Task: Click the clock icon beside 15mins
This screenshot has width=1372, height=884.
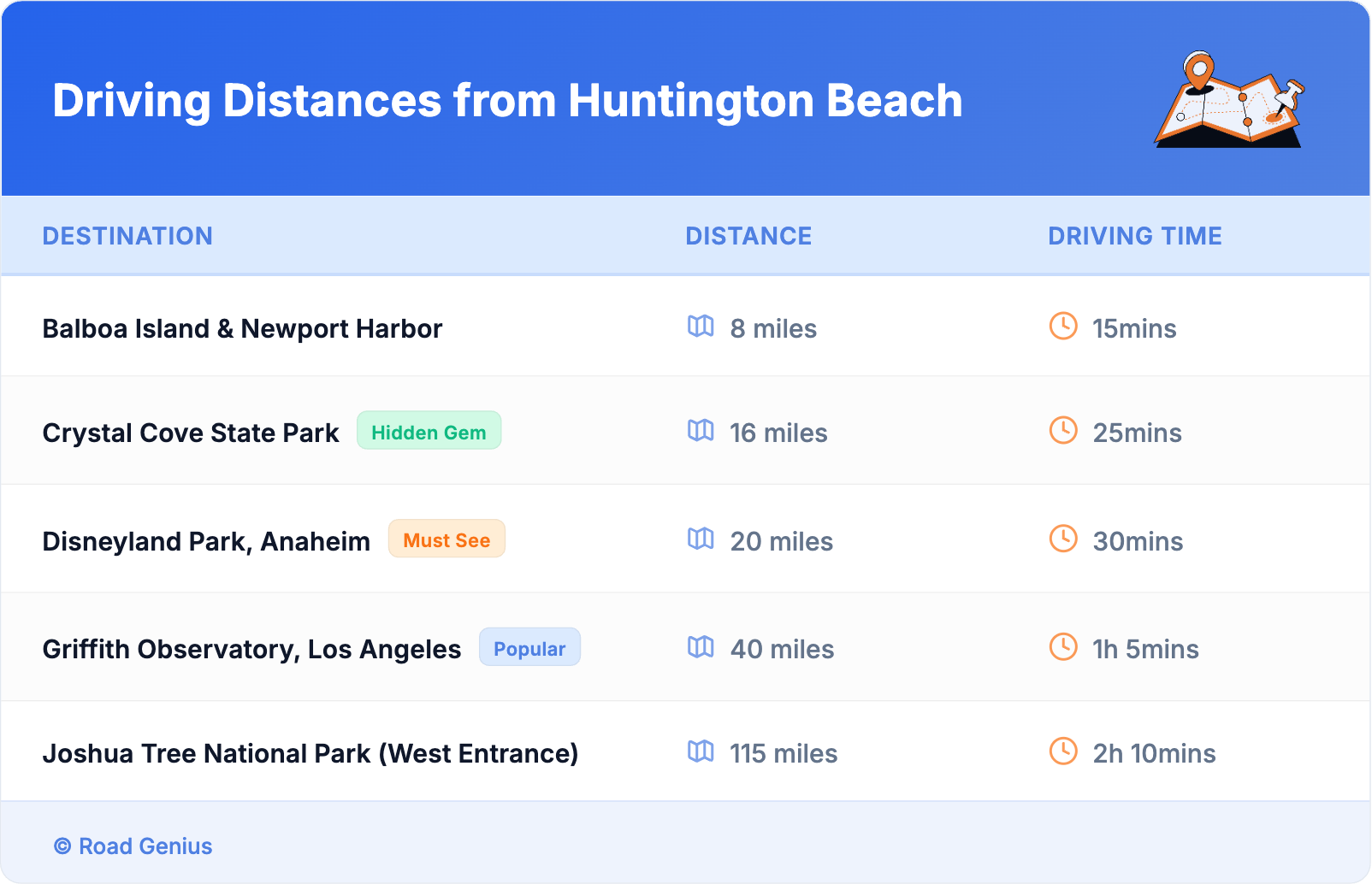Action: point(1063,326)
